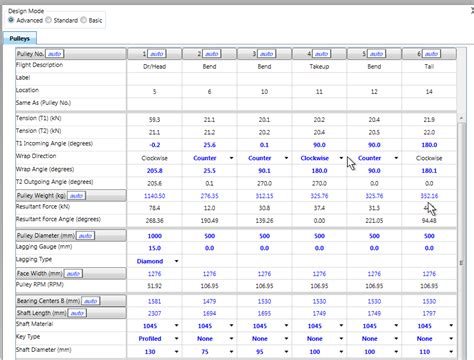
Task: Click the auto button beside Pulley No.
Action: click(x=54, y=54)
